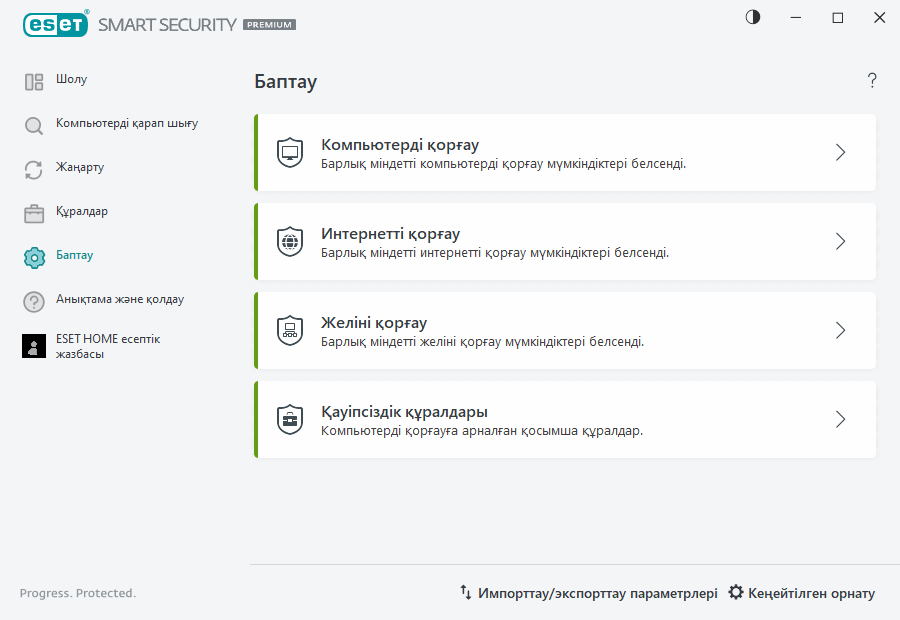Open Құралдар via toolbox icon
900x620 pixels.
click(33, 212)
